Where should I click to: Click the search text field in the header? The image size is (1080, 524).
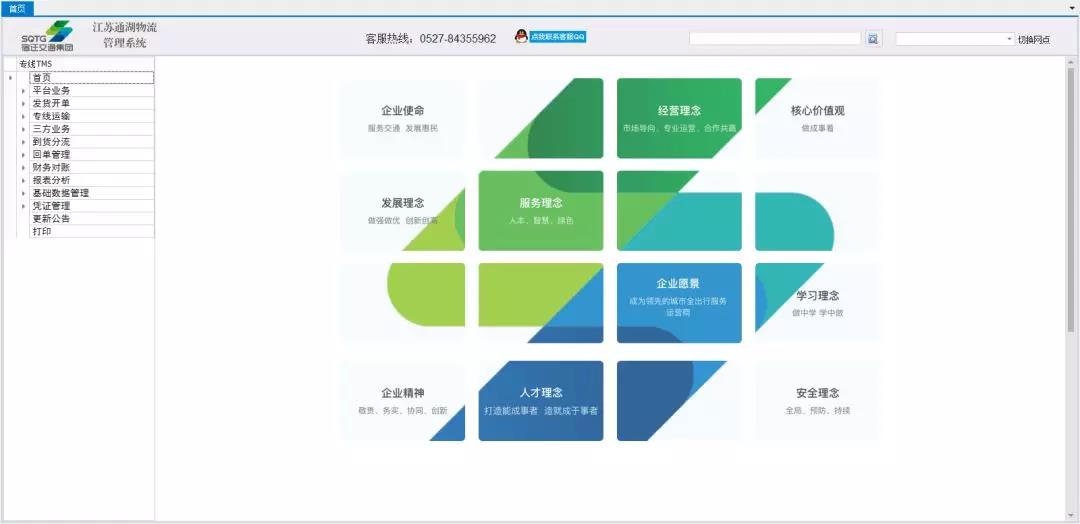point(775,39)
